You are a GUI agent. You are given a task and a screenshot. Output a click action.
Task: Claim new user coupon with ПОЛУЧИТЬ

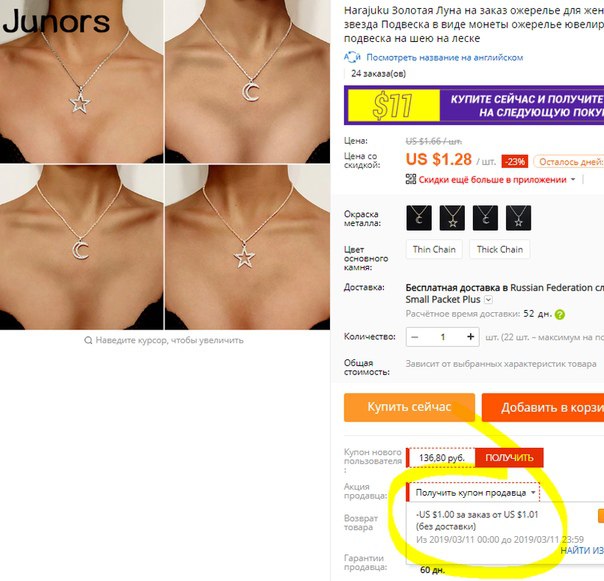coord(509,458)
